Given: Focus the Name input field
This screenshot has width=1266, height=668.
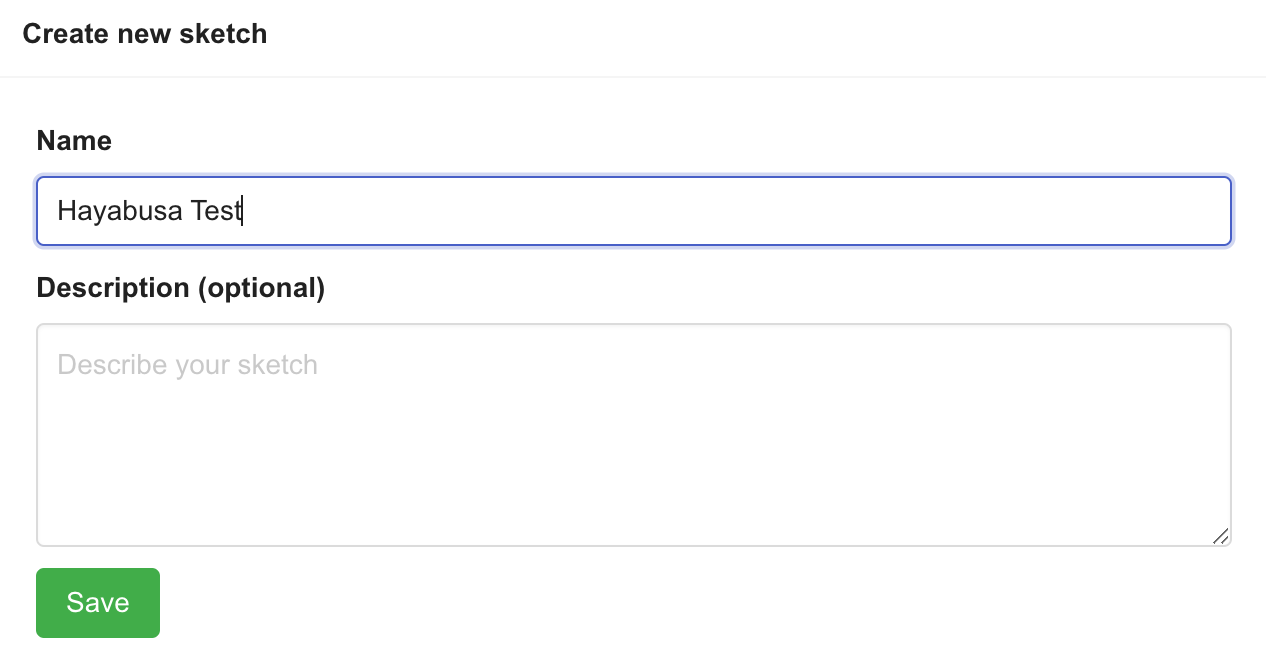Looking at the screenshot, I should (x=633, y=211).
